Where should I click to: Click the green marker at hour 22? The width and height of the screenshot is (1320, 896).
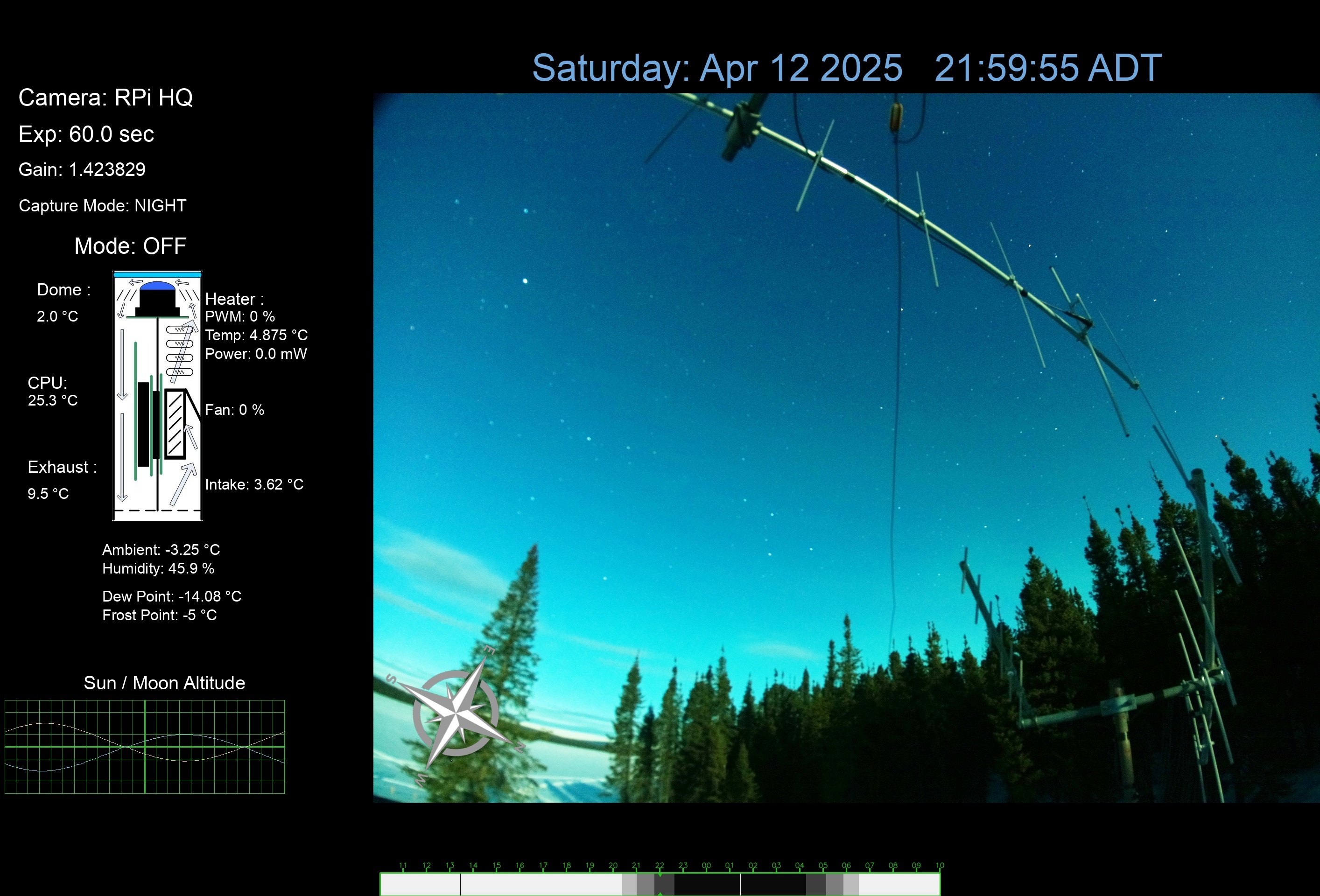(660, 875)
